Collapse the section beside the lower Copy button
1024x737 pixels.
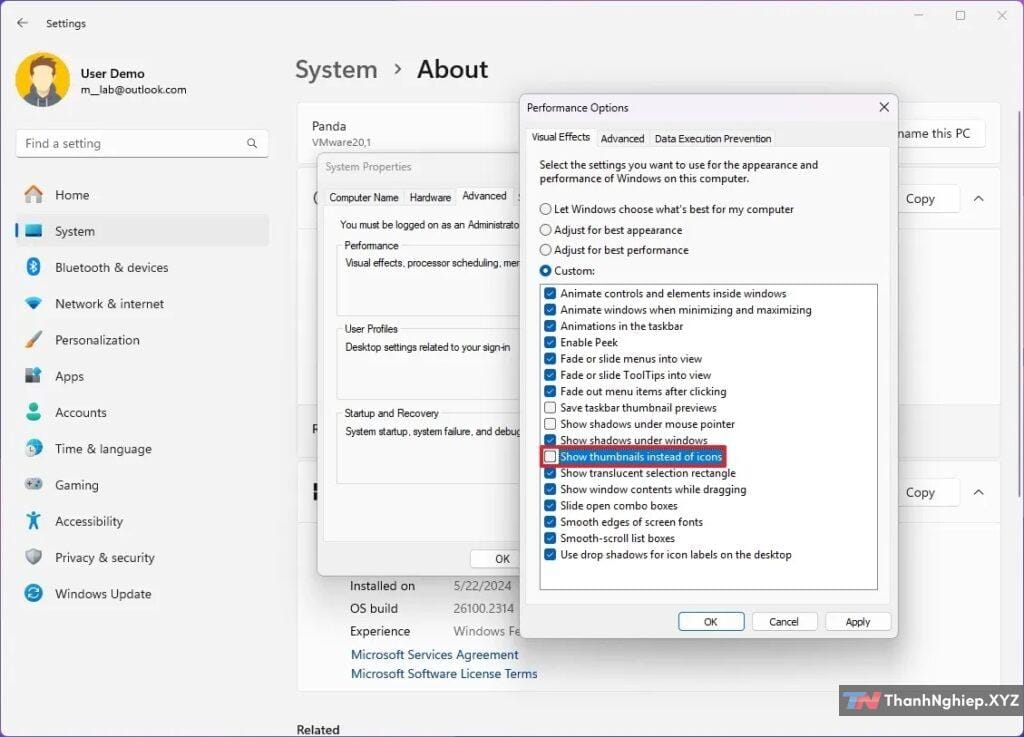tap(978, 492)
